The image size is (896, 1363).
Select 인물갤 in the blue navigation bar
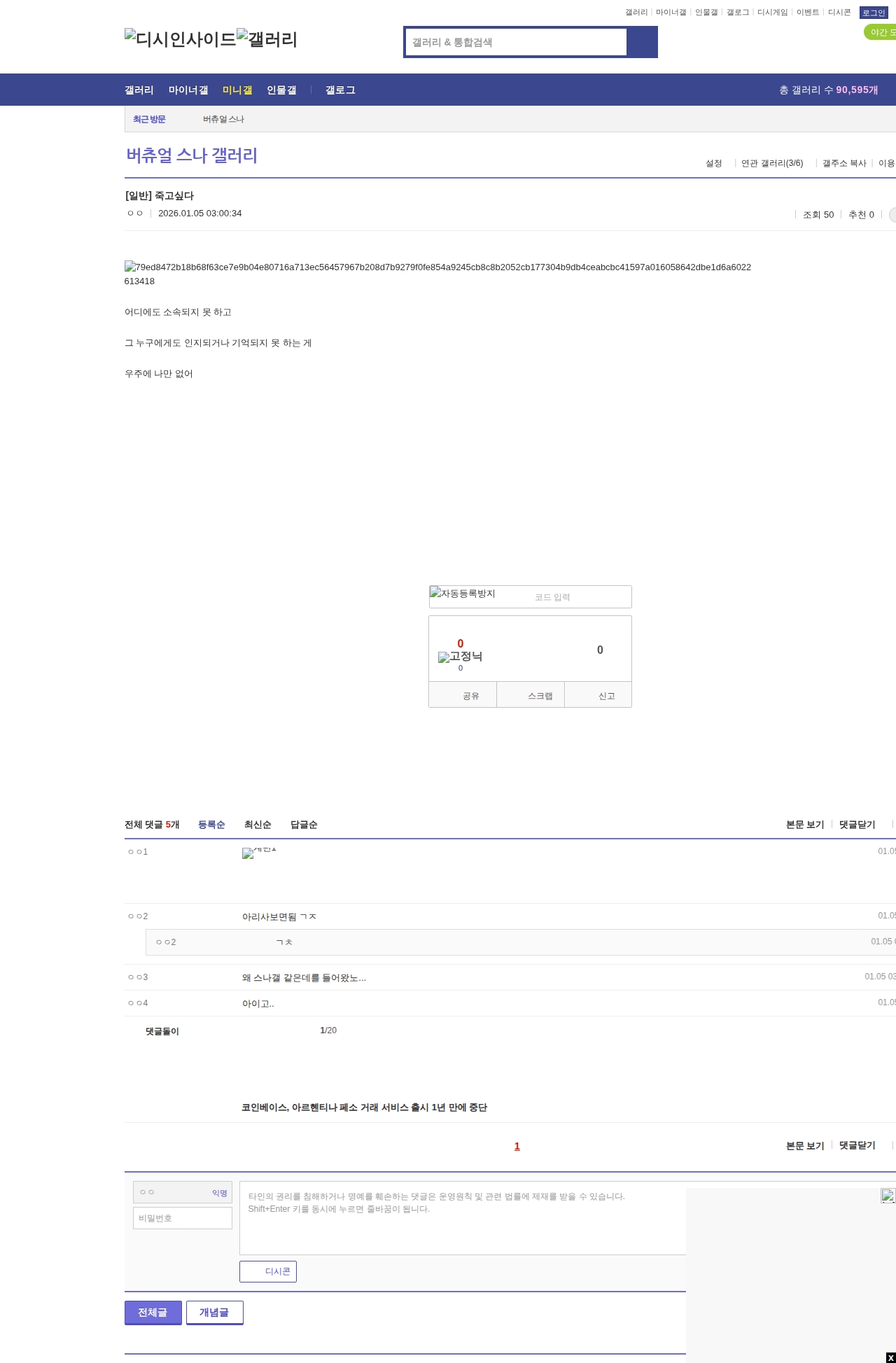[x=281, y=90]
